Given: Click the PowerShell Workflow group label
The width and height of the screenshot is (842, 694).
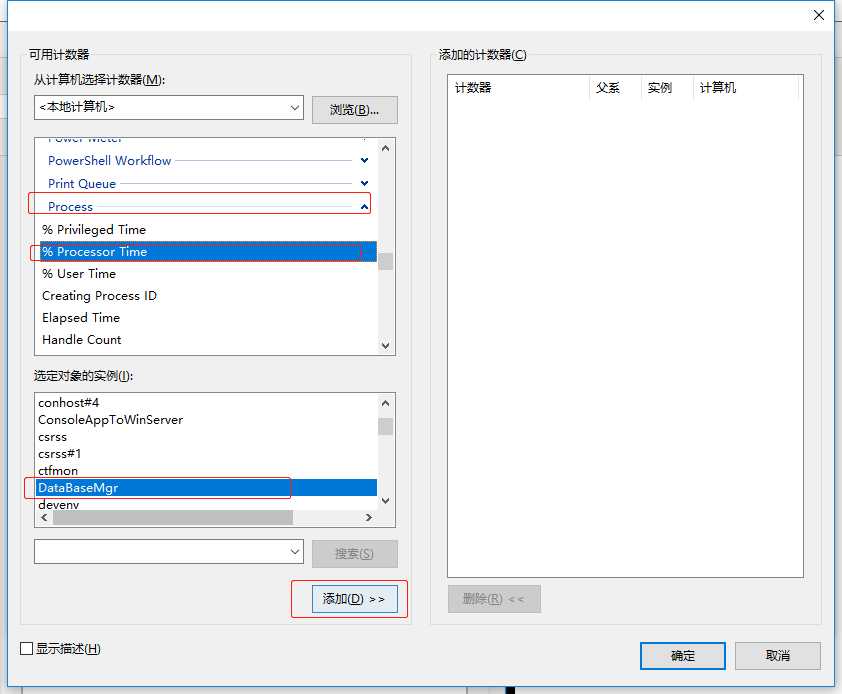Looking at the screenshot, I should [110, 161].
